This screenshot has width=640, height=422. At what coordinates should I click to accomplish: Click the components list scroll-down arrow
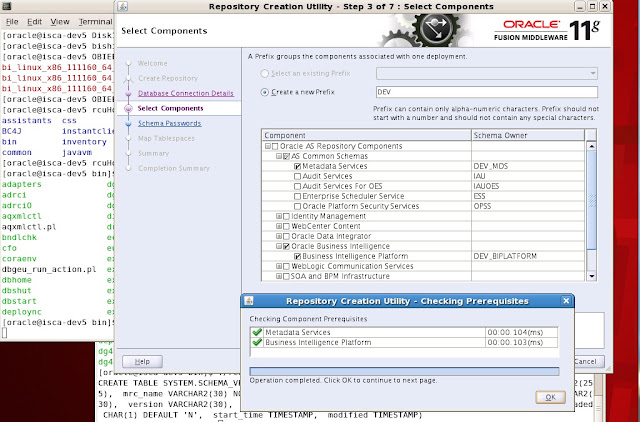click(591, 276)
